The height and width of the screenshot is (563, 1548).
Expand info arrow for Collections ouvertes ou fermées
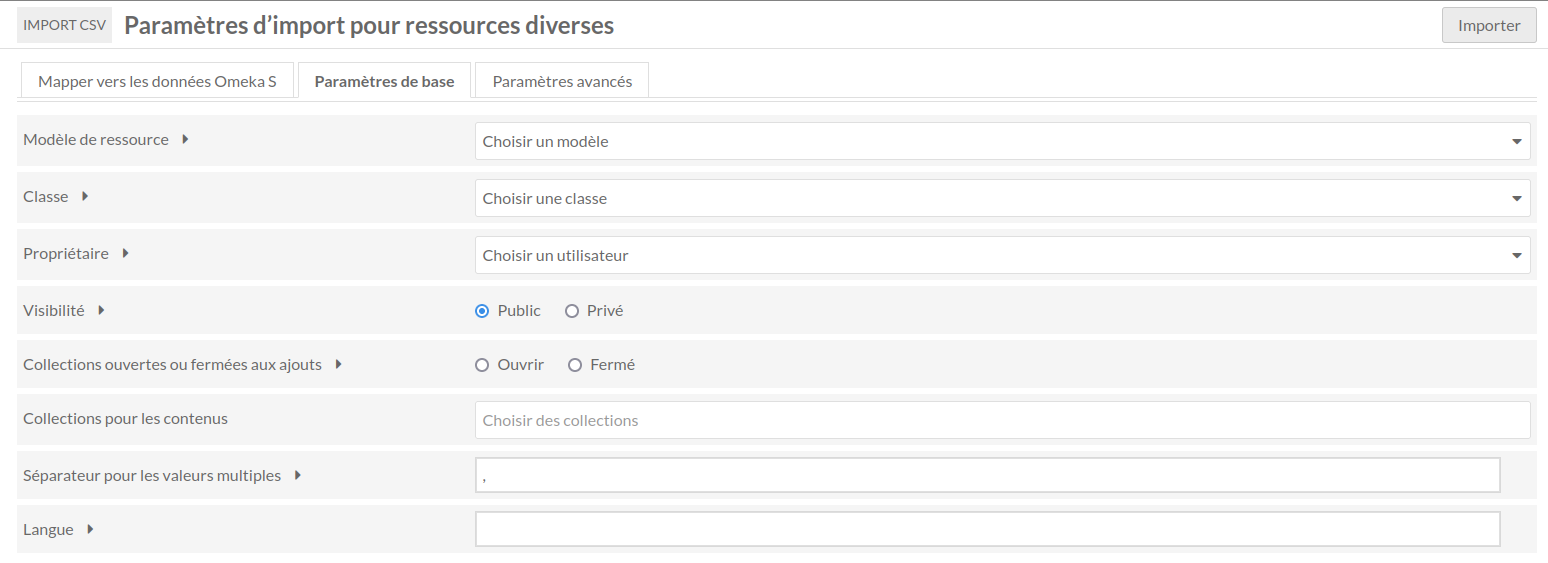[x=339, y=365]
